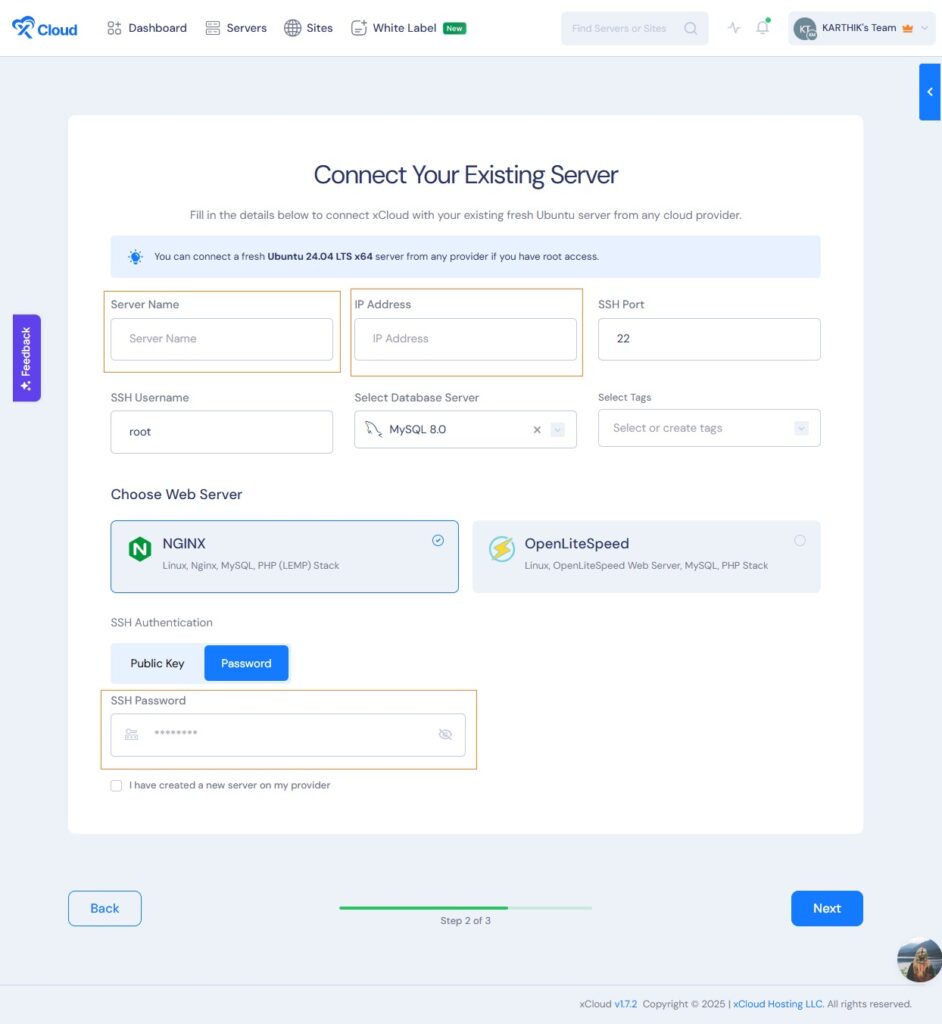Open the xCloud Hosting LLC link
The height and width of the screenshot is (1024, 942).
tap(777, 1004)
